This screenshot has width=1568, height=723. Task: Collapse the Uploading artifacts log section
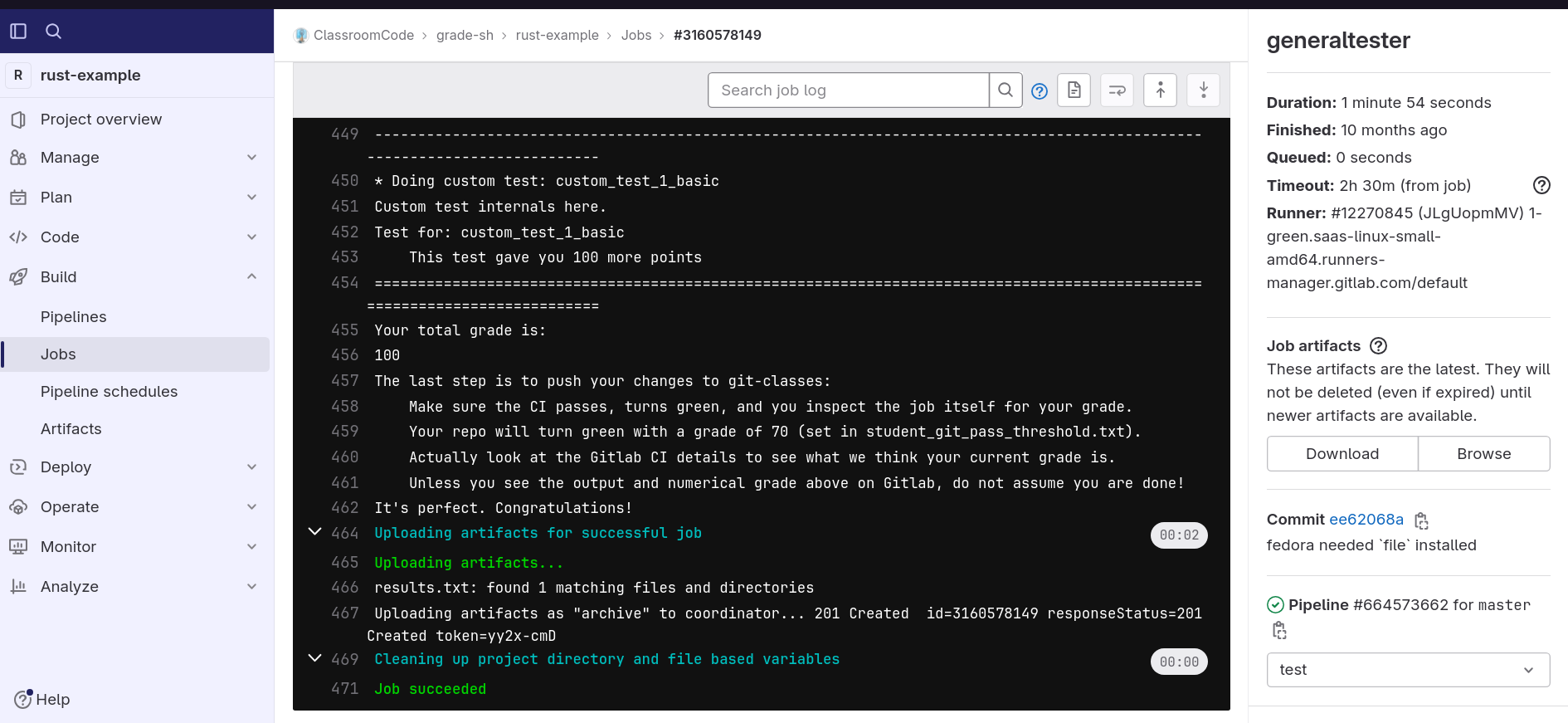point(314,532)
